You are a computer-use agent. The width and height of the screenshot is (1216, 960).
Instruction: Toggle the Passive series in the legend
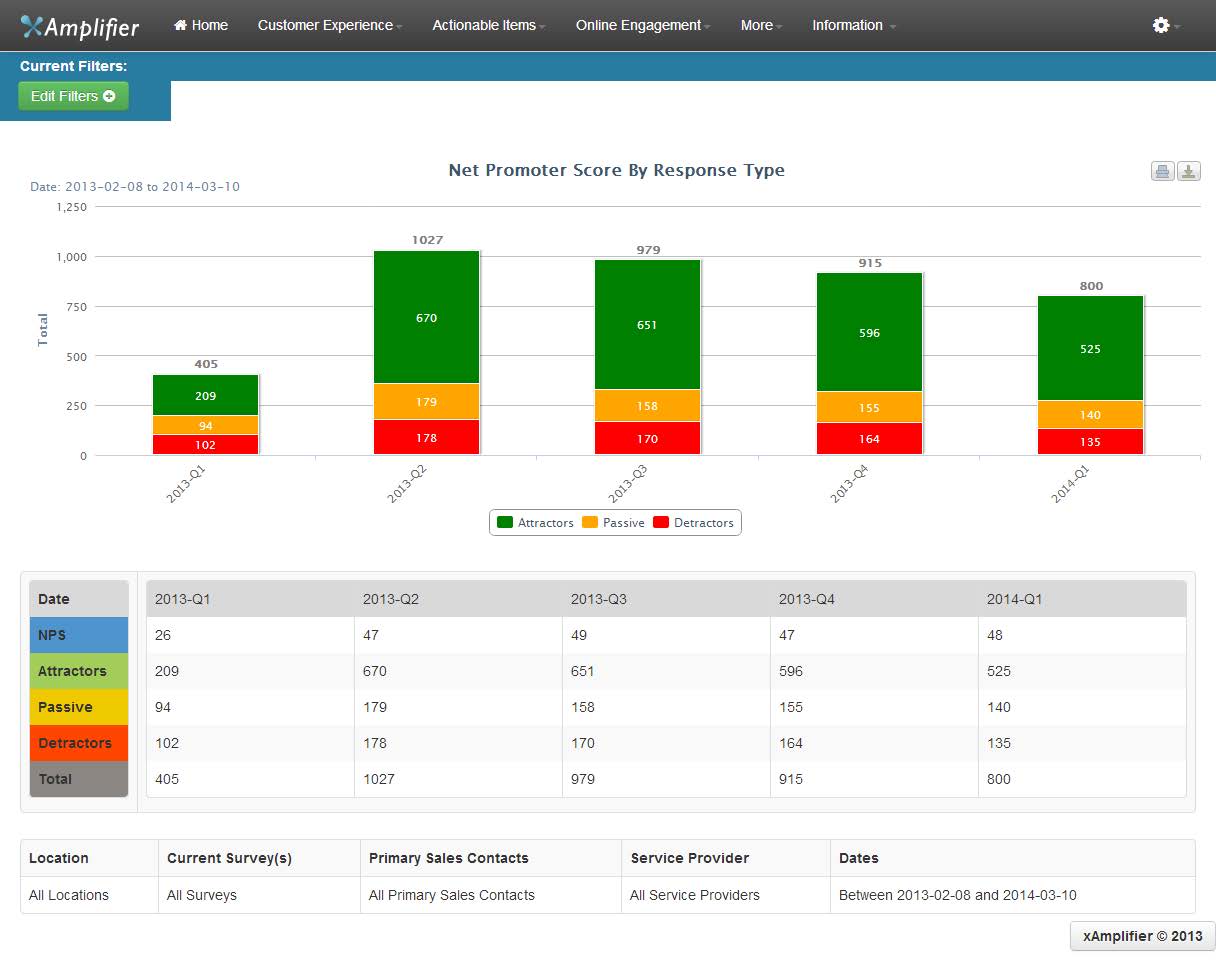[613, 523]
